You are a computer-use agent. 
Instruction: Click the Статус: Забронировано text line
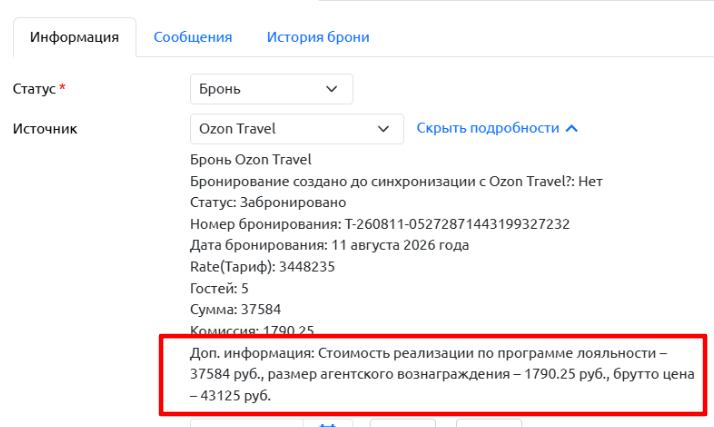click(268, 202)
